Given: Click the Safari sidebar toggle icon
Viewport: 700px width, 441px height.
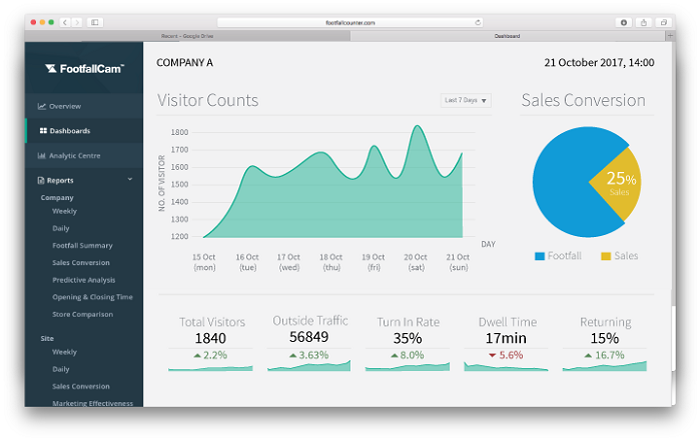Looking at the screenshot, I should click(x=95, y=21).
